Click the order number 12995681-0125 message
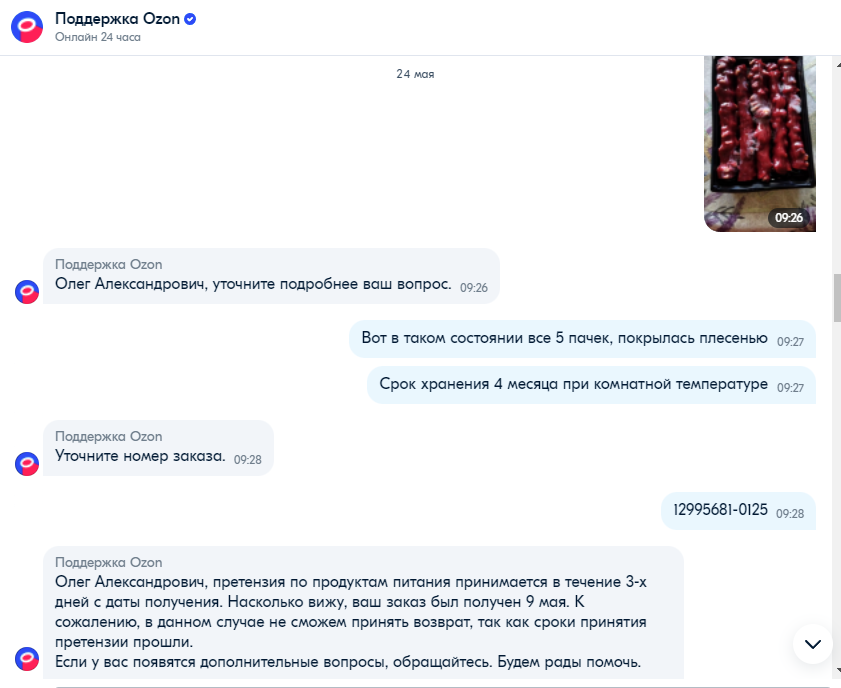This screenshot has width=841, height=688. (x=738, y=511)
